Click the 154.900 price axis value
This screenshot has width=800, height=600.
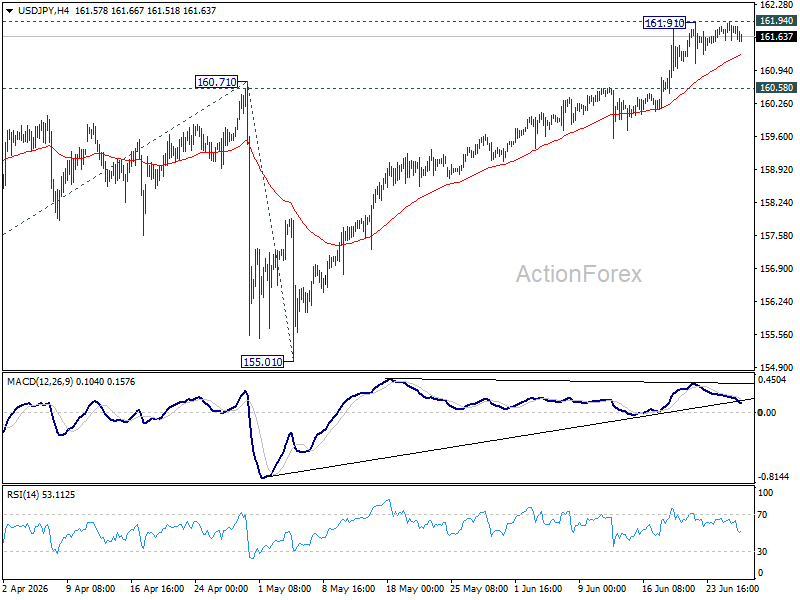776,368
